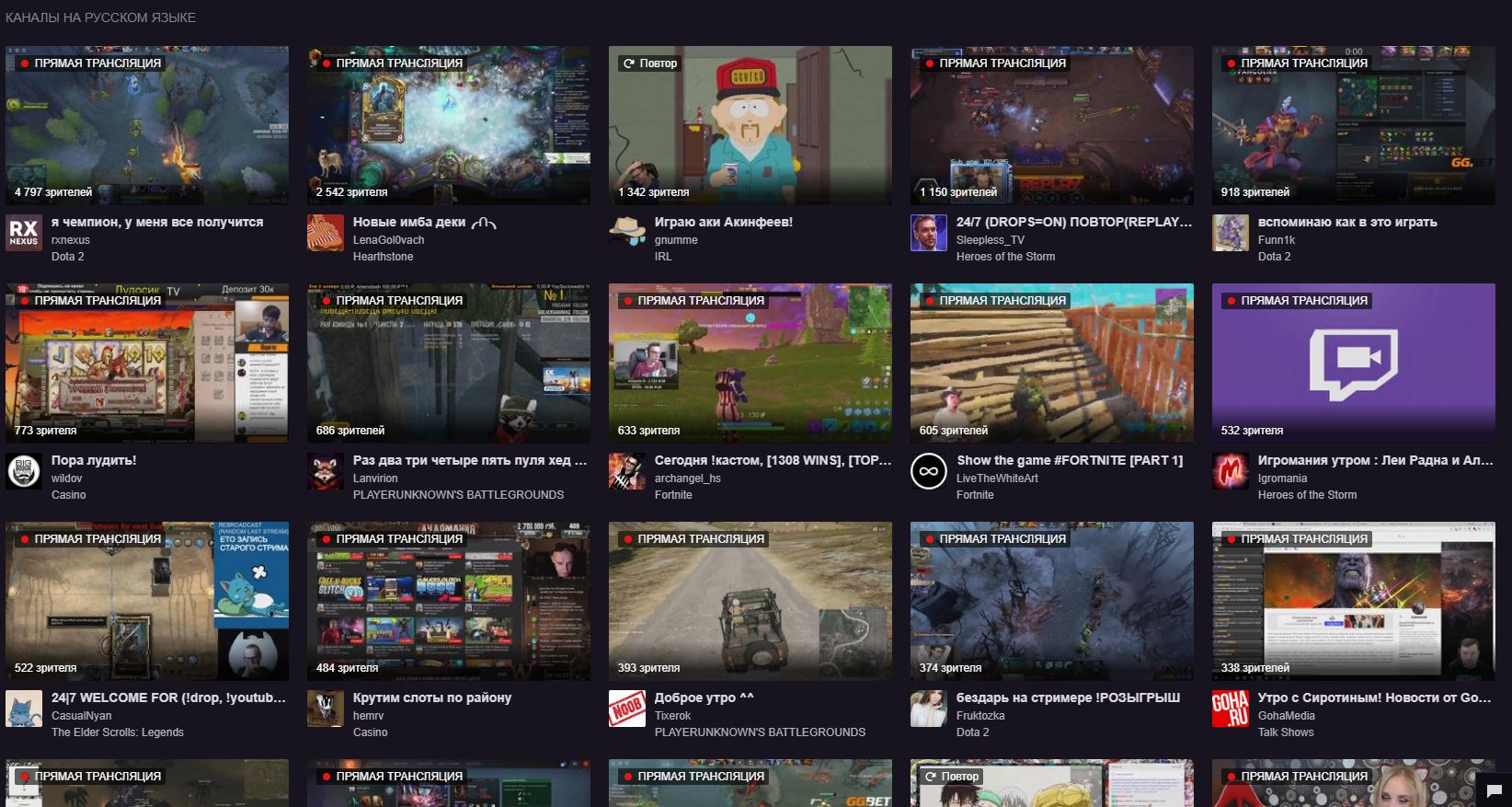This screenshot has height=807, width=1512.
Task: Open the Sleepless_TV avatar icon
Action: coord(929,233)
